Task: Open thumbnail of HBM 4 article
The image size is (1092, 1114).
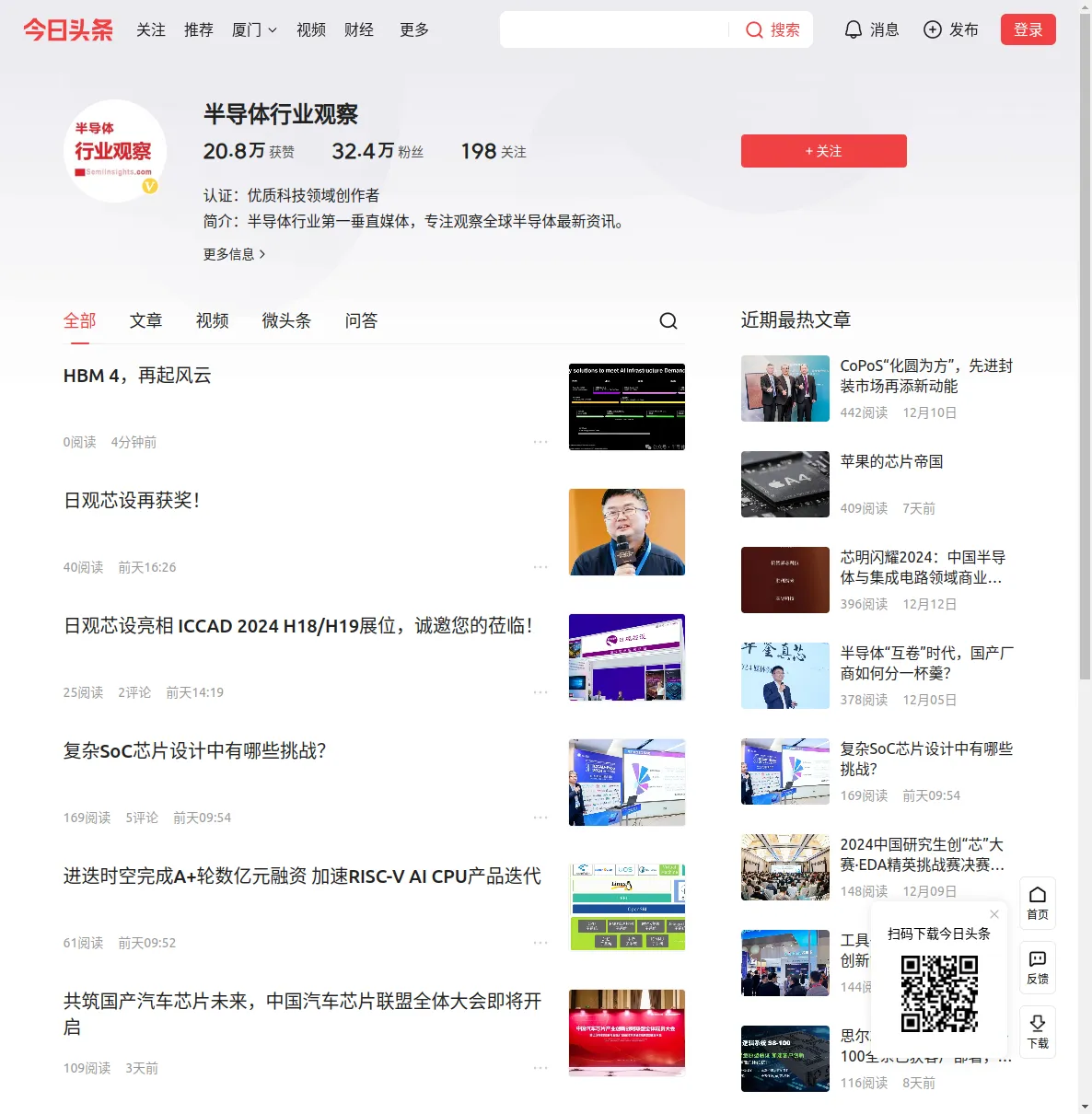Action: click(x=627, y=407)
